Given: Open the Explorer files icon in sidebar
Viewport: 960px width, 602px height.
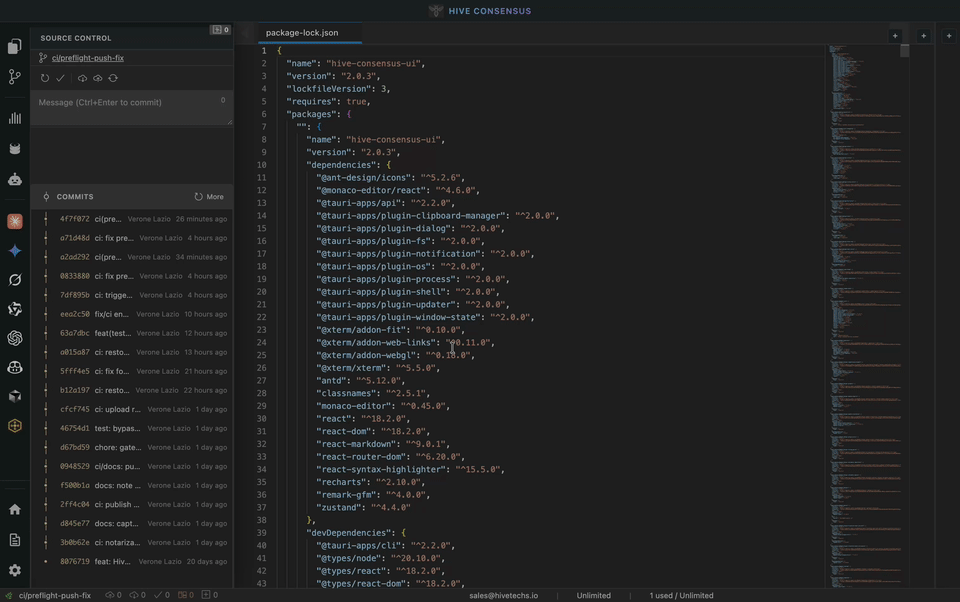Looking at the screenshot, I should pyautogui.click(x=15, y=46).
